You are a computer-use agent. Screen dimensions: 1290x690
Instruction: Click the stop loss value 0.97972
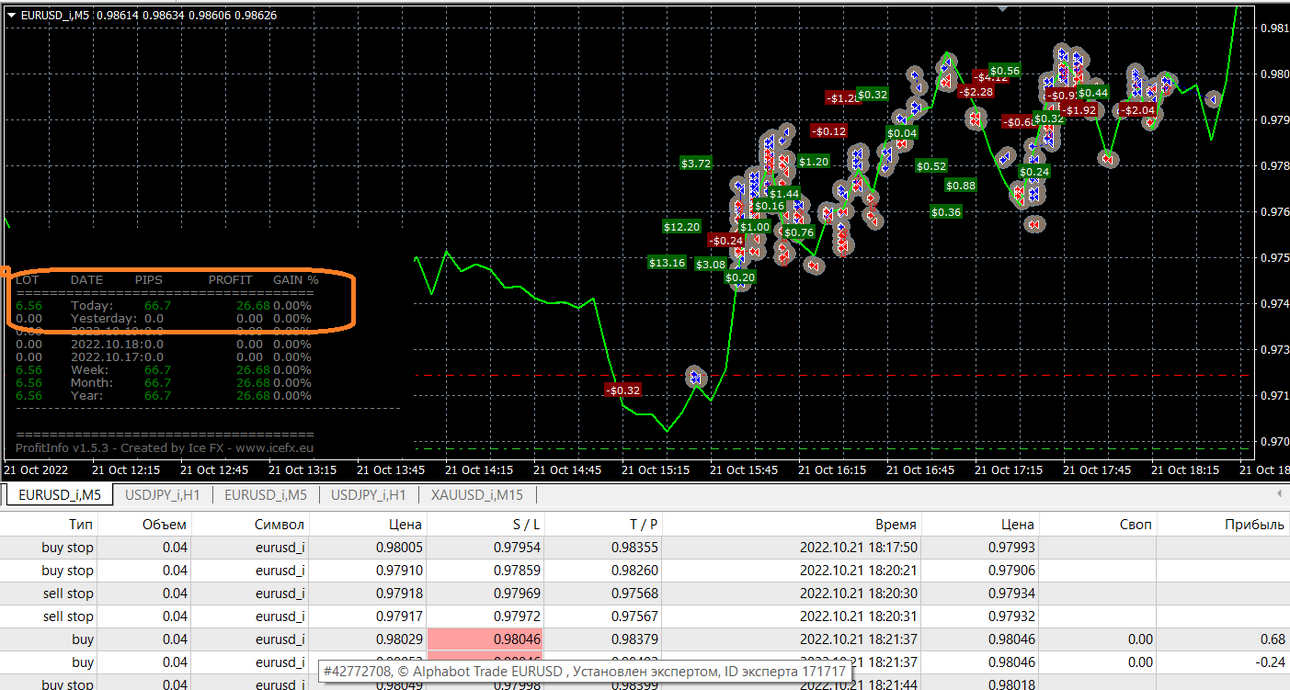coord(517,616)
